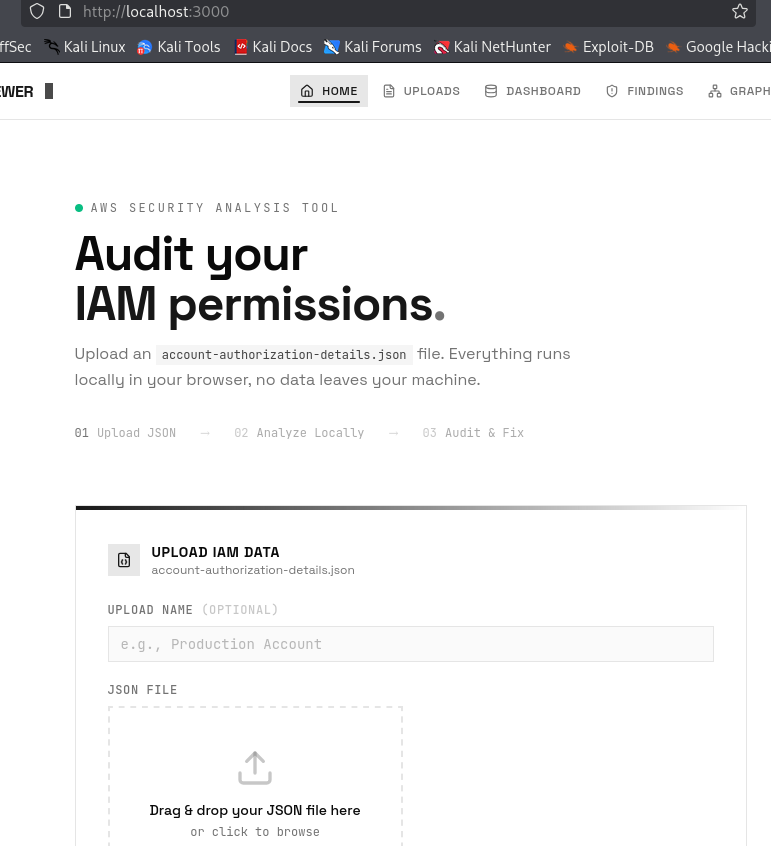Open the Kali Linux bookmark

click(85, 47)
